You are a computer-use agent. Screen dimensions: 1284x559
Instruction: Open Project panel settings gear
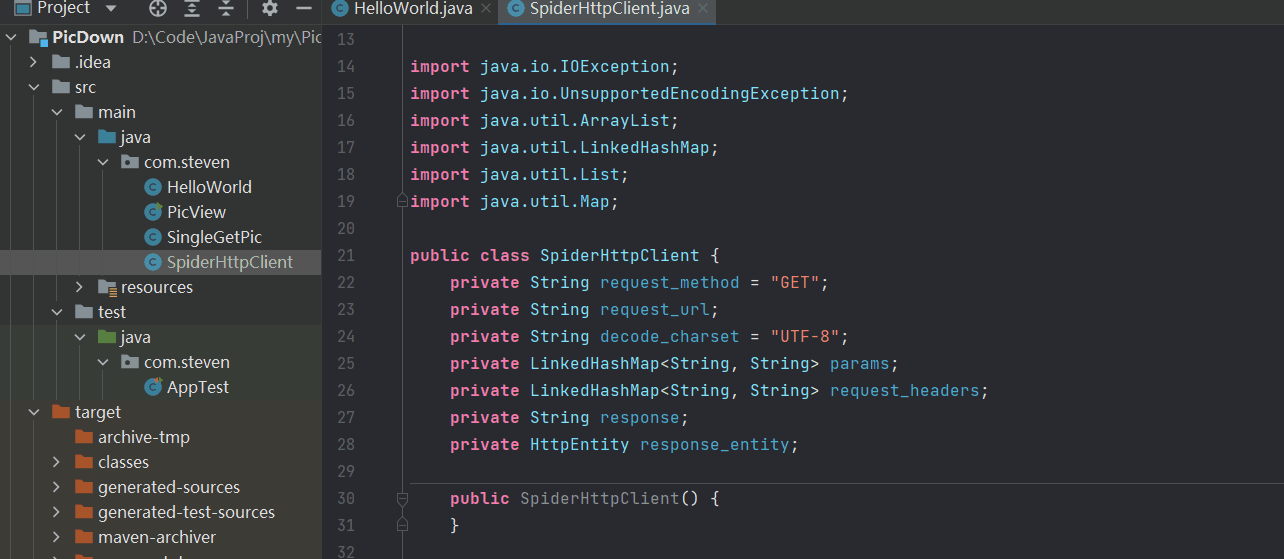[269, 8]
